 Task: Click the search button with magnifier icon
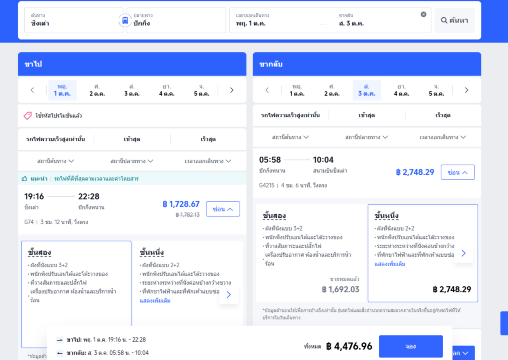(x=455, y=20)
